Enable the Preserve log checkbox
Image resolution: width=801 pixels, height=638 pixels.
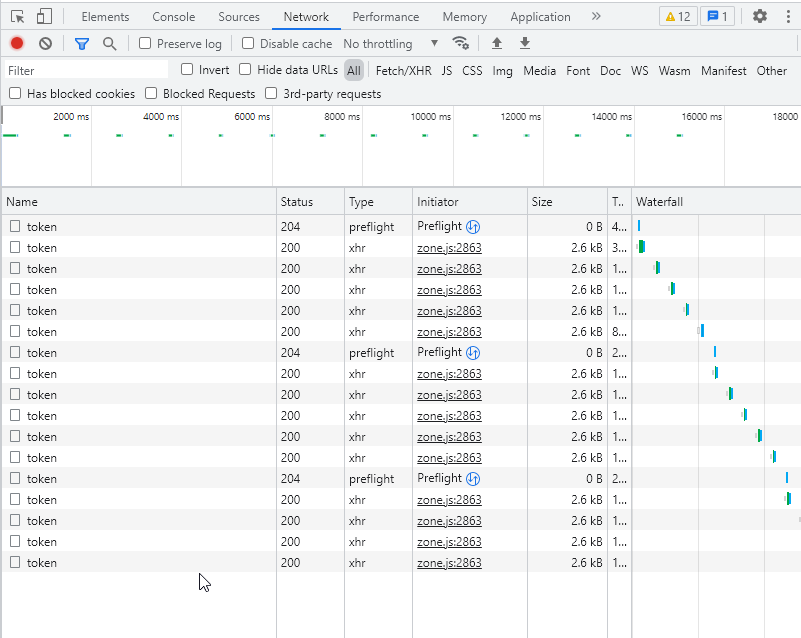[146, 44]
